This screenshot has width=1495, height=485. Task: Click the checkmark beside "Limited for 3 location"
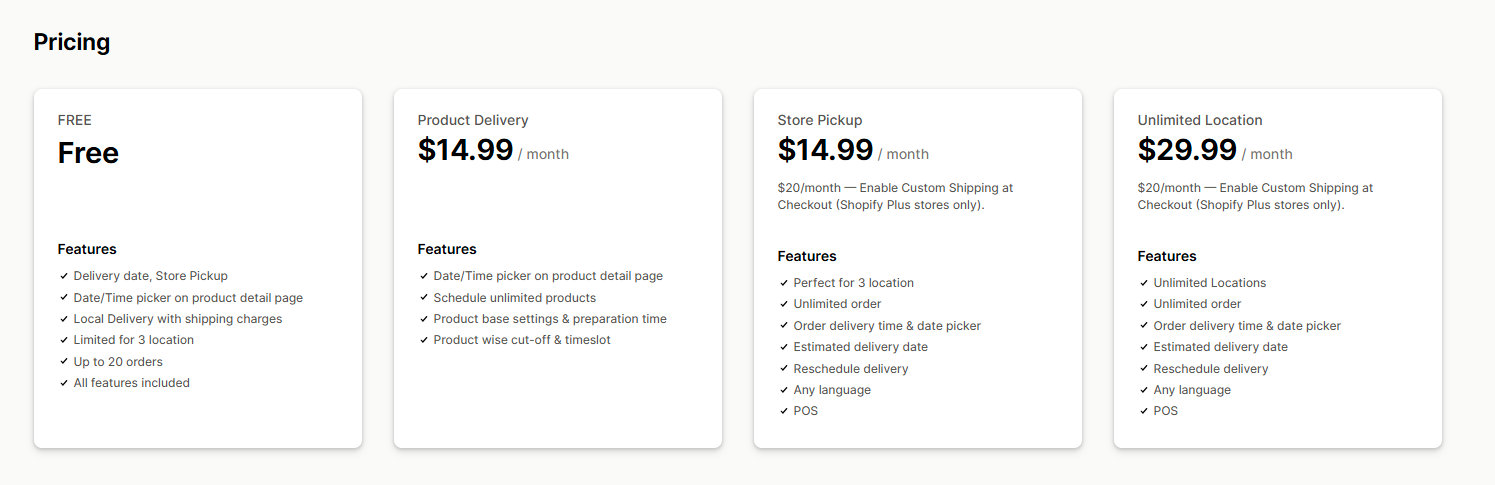pos(64,341)
